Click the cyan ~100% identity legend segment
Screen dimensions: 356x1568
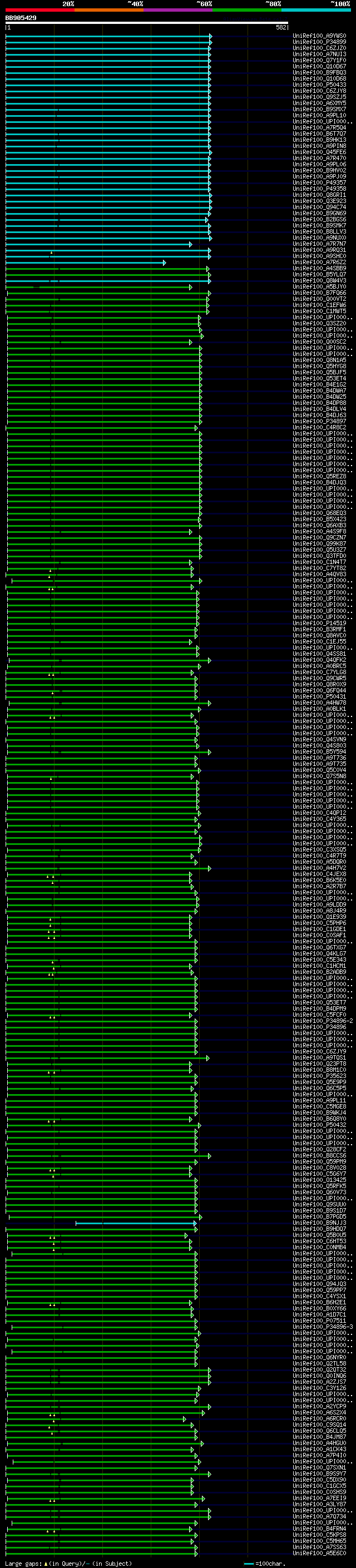[316, 11]
